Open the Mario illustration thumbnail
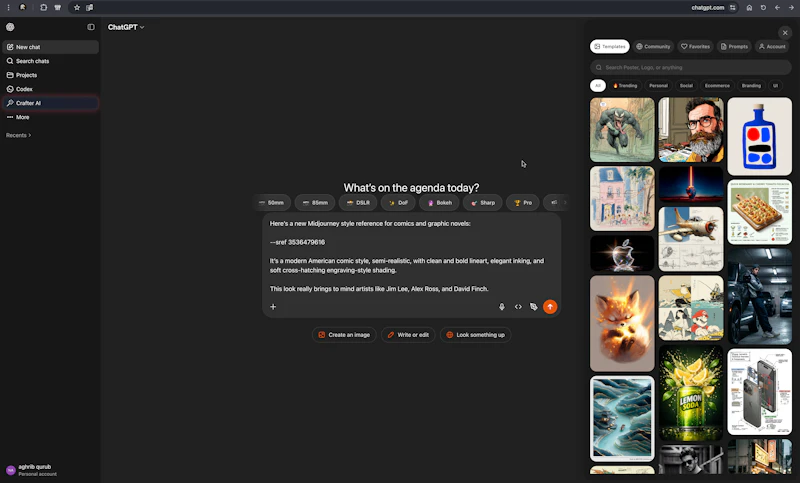The width and height of the screenshot is (800, 483). (x=691, y=308)
